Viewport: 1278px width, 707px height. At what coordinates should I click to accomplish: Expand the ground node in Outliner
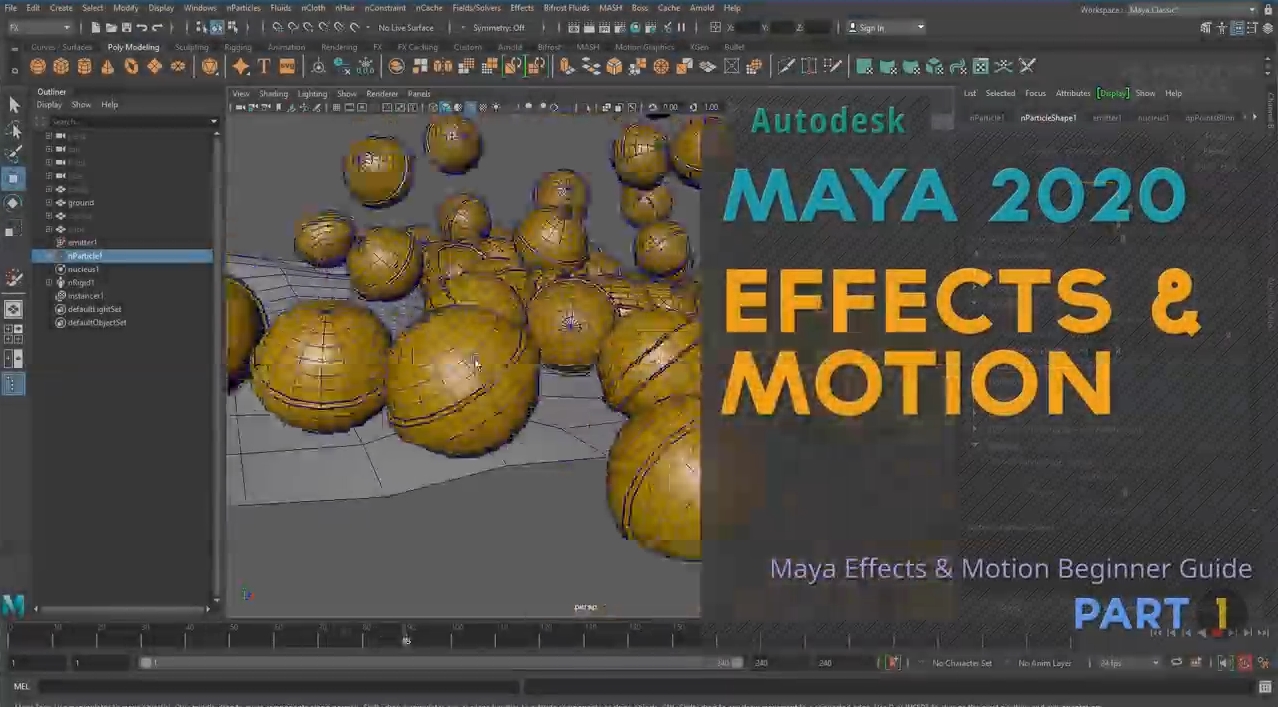tap(48, 203)
